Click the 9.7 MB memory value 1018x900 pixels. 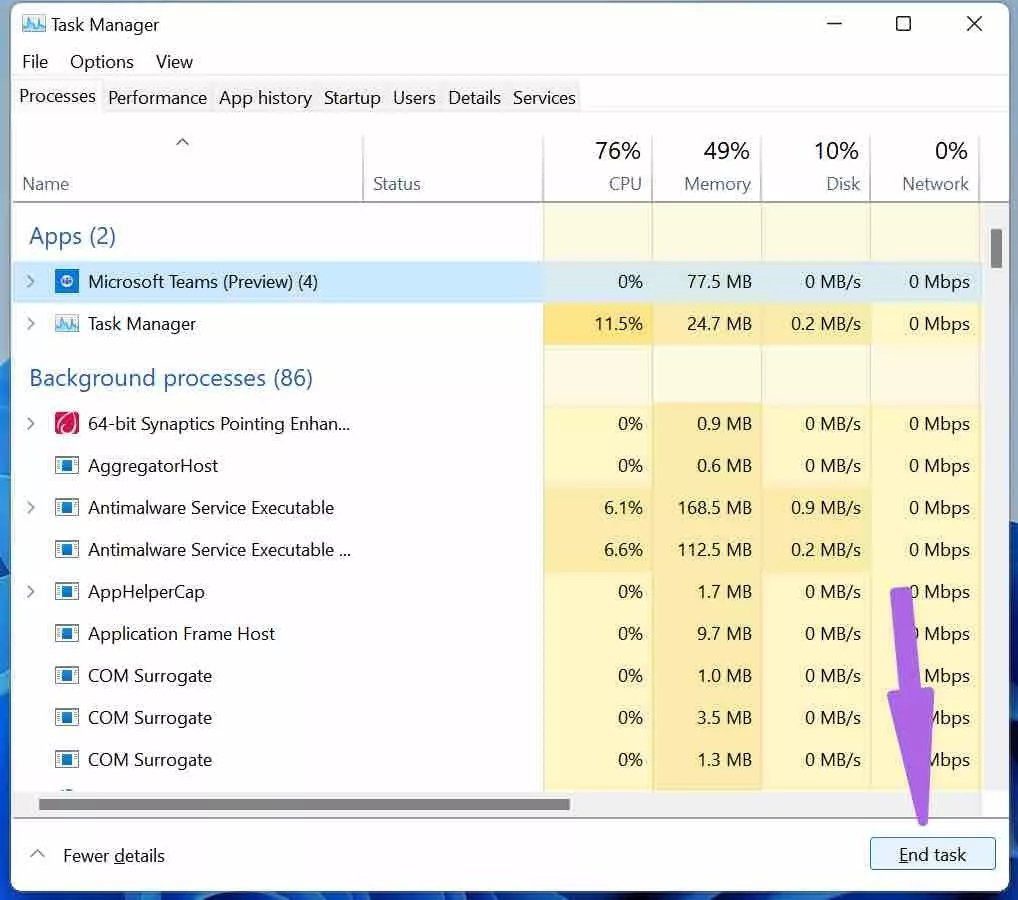[723, 633]
